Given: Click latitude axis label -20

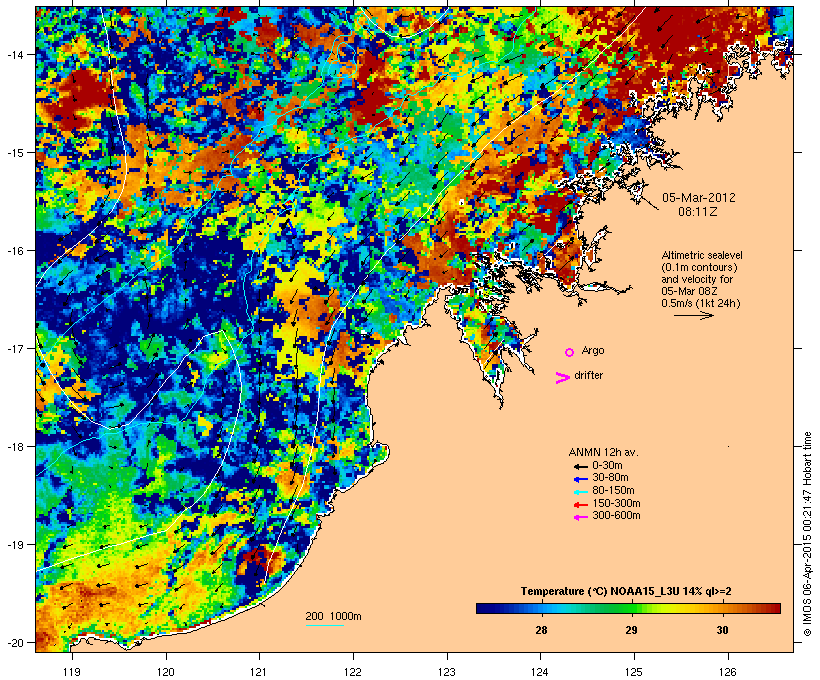Looking at the screenshot, I should (x=14, y=643).
